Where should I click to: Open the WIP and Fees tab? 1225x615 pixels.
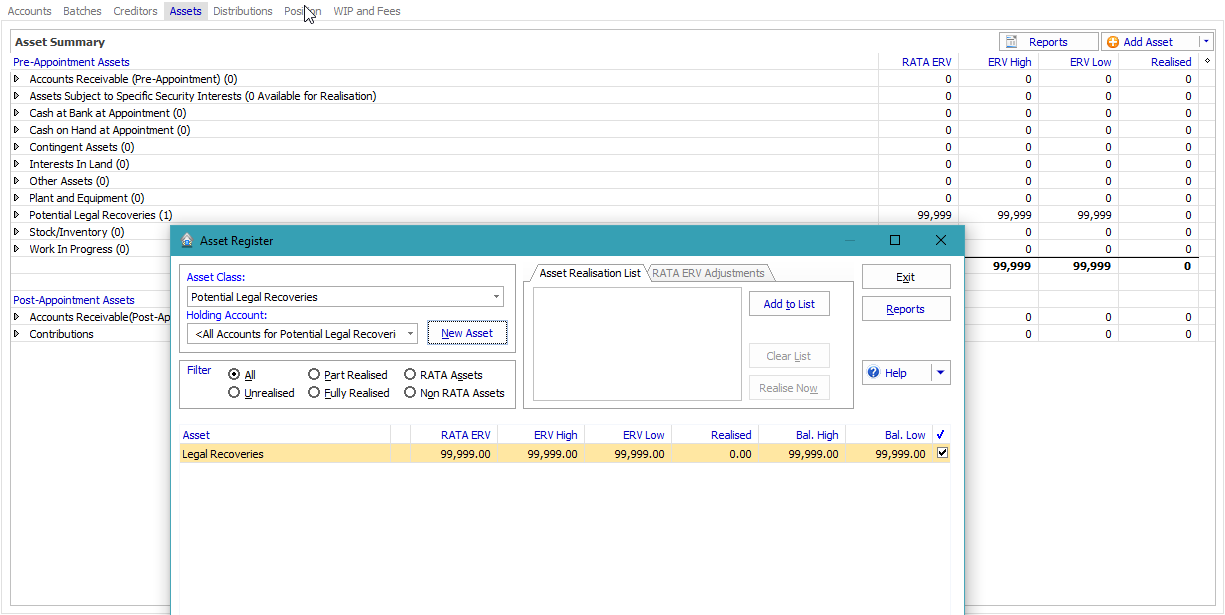coord(366,11)
